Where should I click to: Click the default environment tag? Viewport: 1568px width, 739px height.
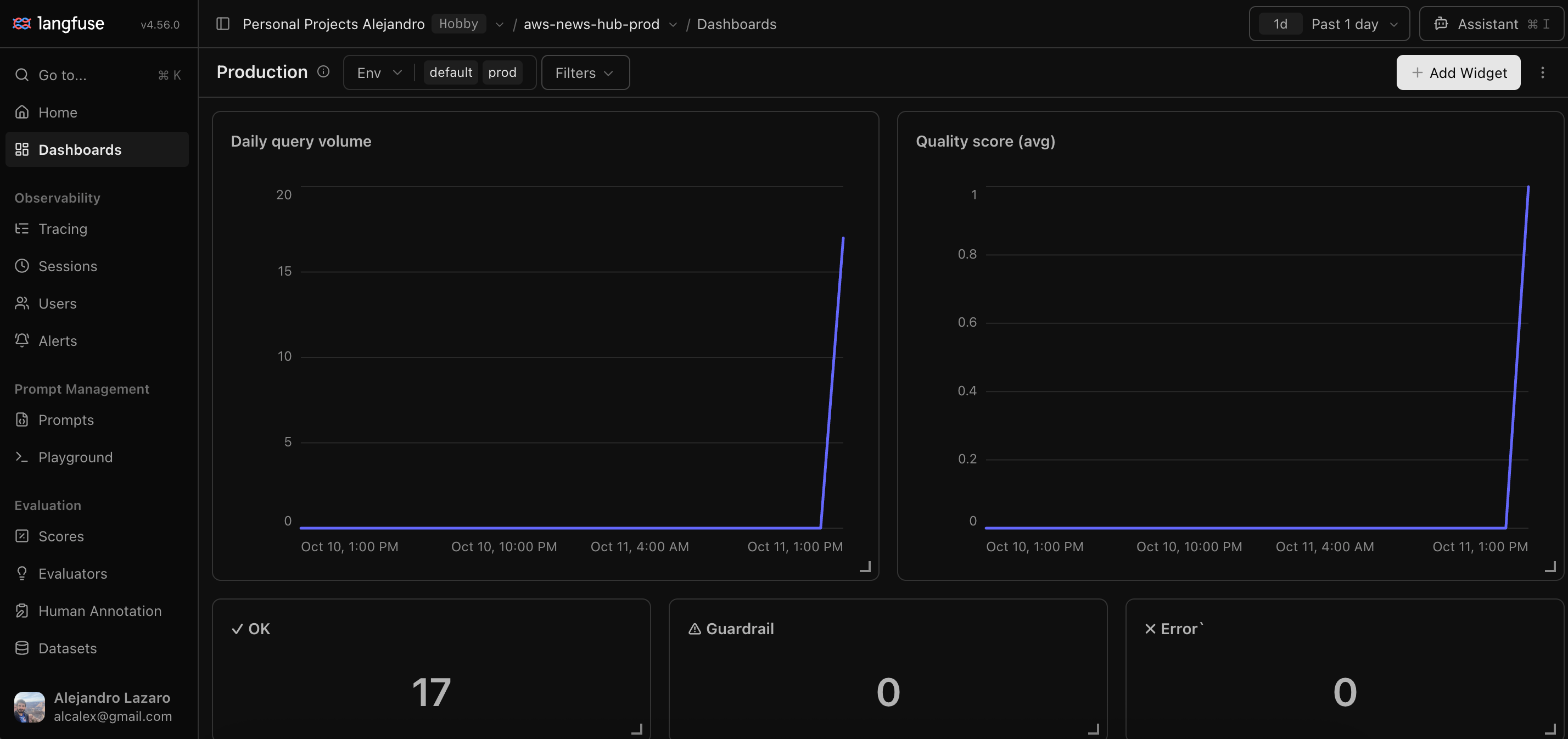(x=451, y=73)
